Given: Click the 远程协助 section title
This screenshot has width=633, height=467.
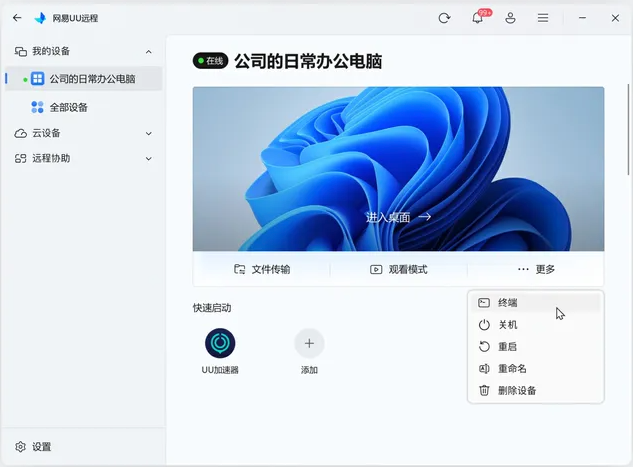Looking at the screenshot, I should (x=51, y=158).
